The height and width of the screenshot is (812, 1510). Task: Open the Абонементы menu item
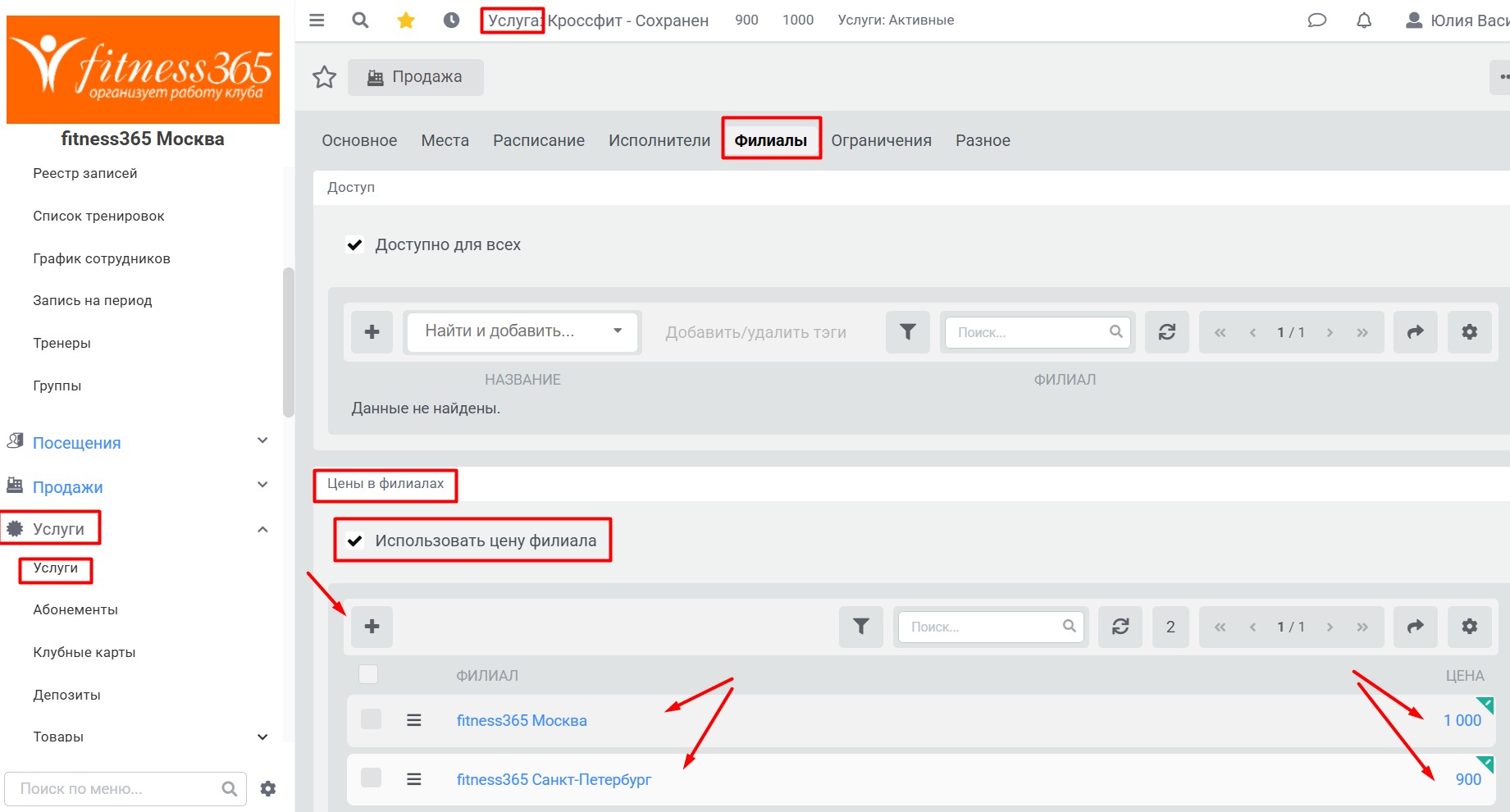(x=75, y=609)
